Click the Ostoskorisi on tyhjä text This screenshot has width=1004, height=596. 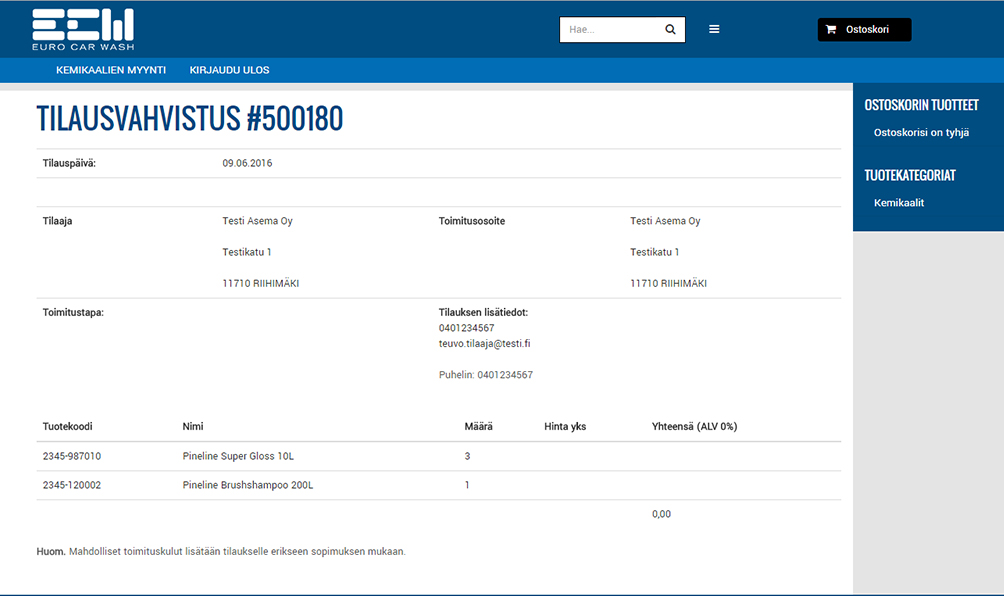[921, 132]
